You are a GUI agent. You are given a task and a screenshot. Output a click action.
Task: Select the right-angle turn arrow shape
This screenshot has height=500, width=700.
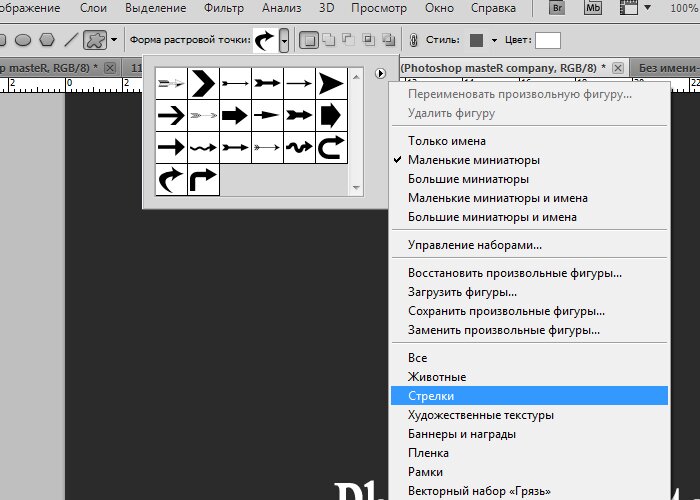tap(203, 180)
